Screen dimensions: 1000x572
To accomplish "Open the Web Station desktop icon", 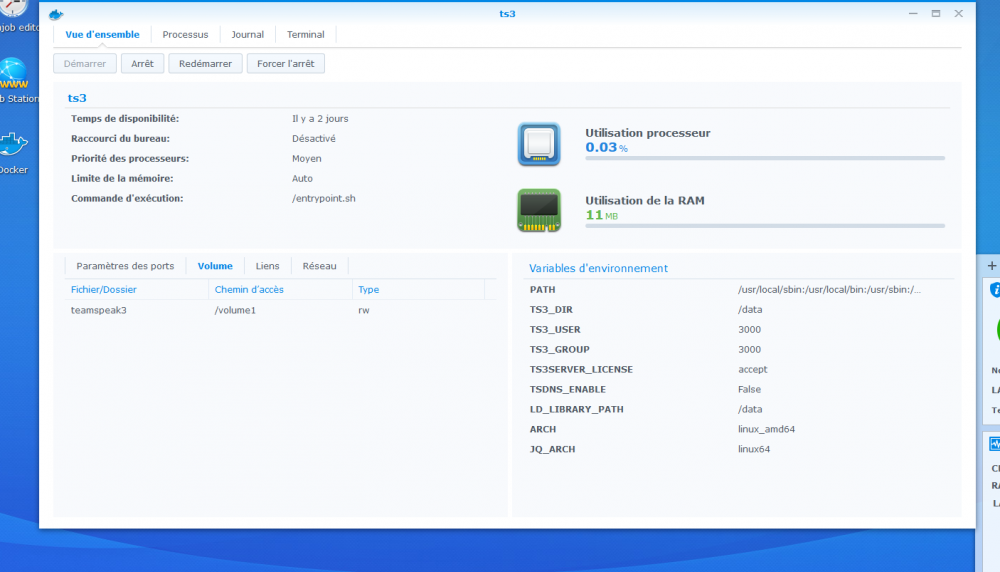I will coord(13,73).
